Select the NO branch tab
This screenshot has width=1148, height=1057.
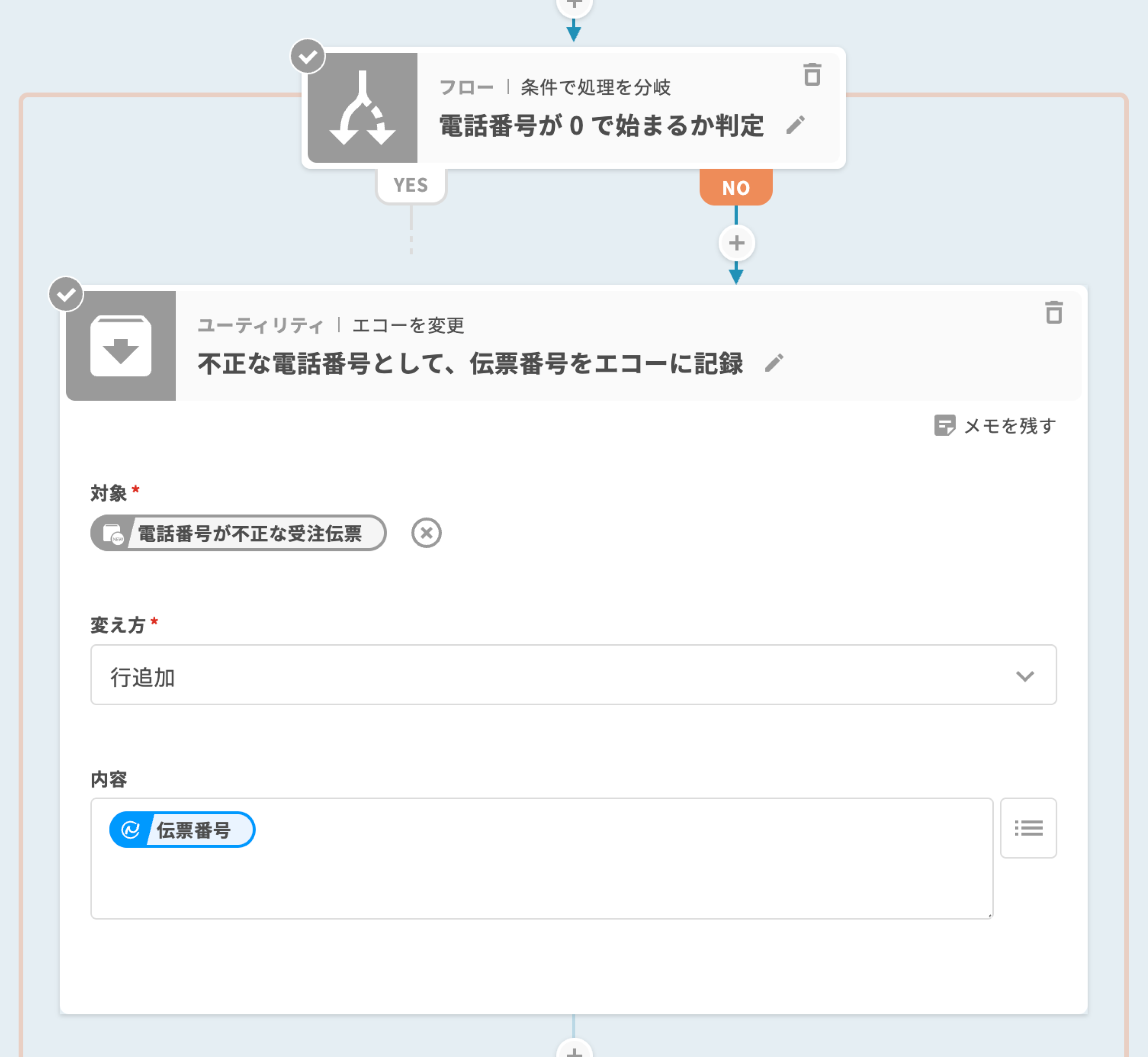tap(736, 188)
